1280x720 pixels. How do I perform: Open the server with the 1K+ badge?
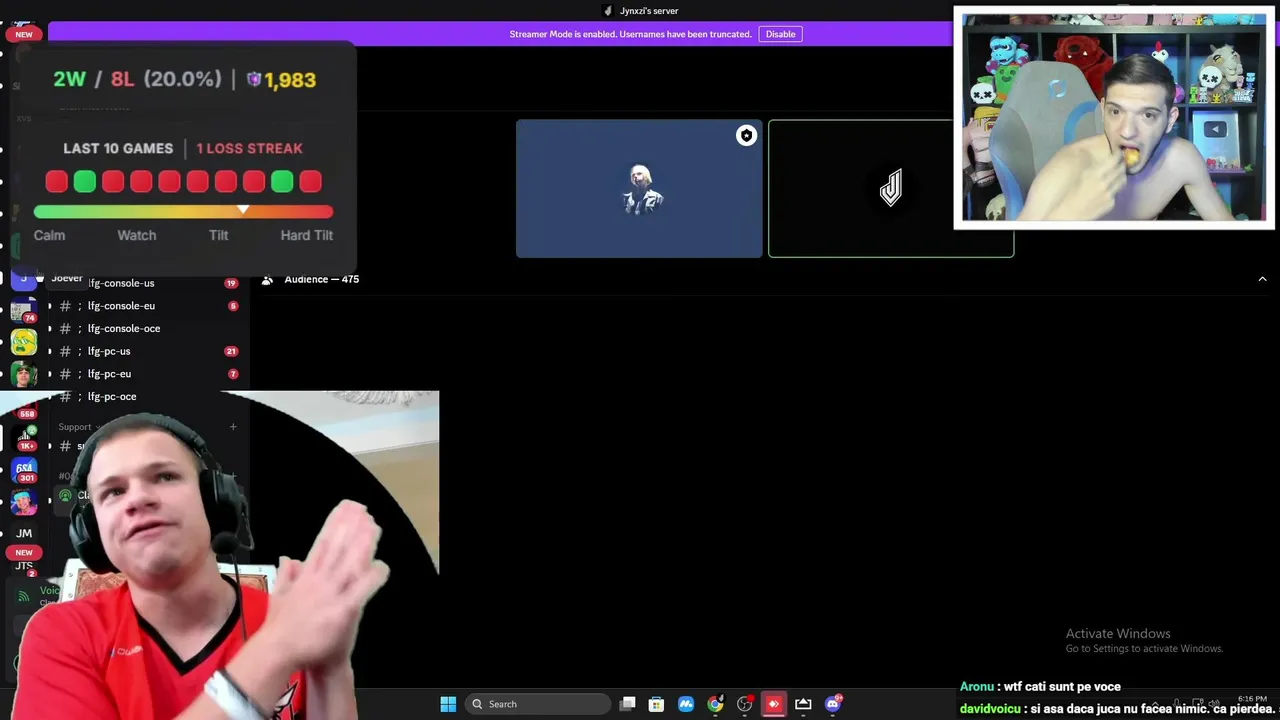click(x=24, y=436)
